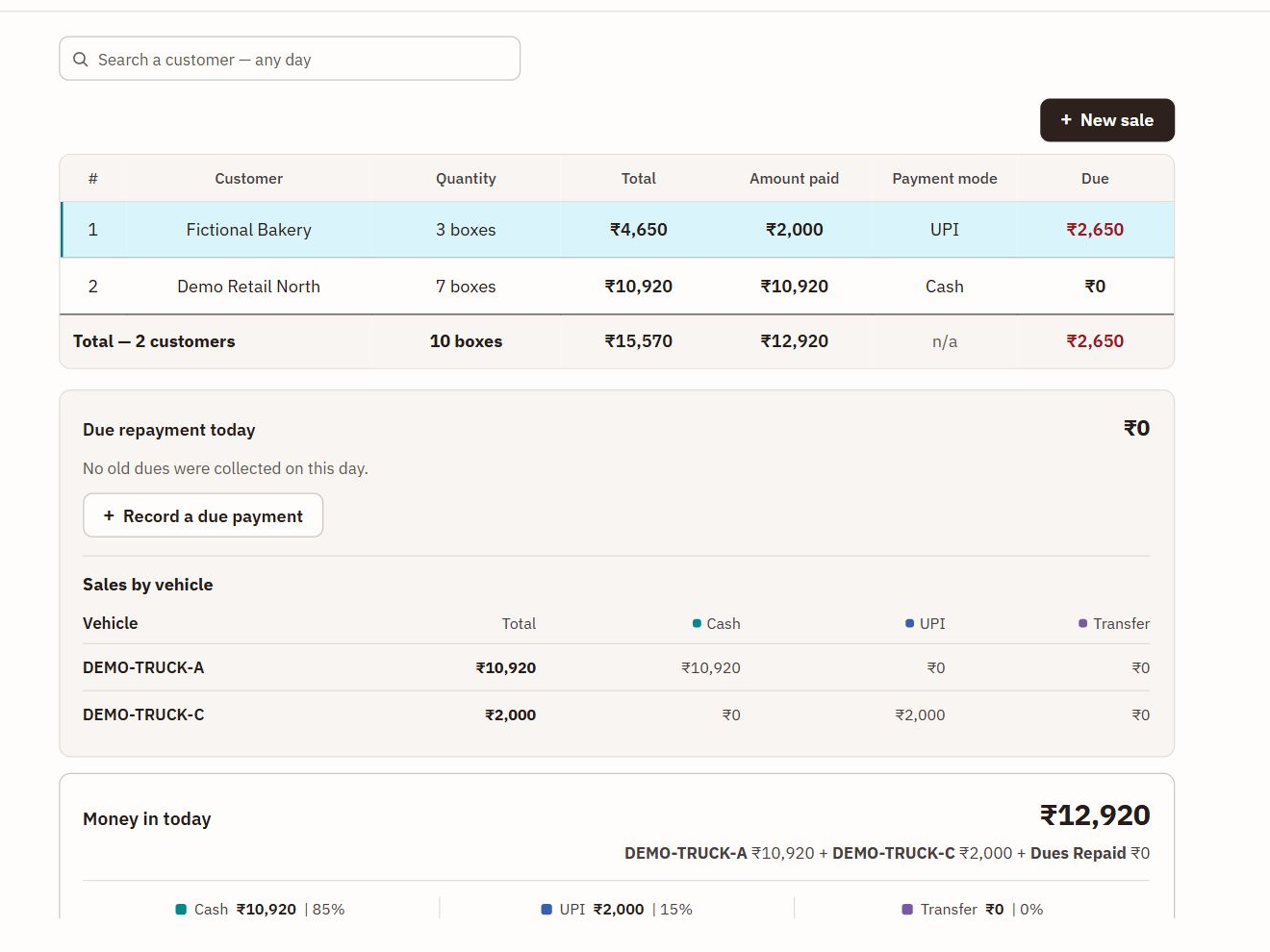Click DEMO-TRUCK-C bold total ₹2,000
This screenshot has height=952, width=1270.
pos(511,715)
